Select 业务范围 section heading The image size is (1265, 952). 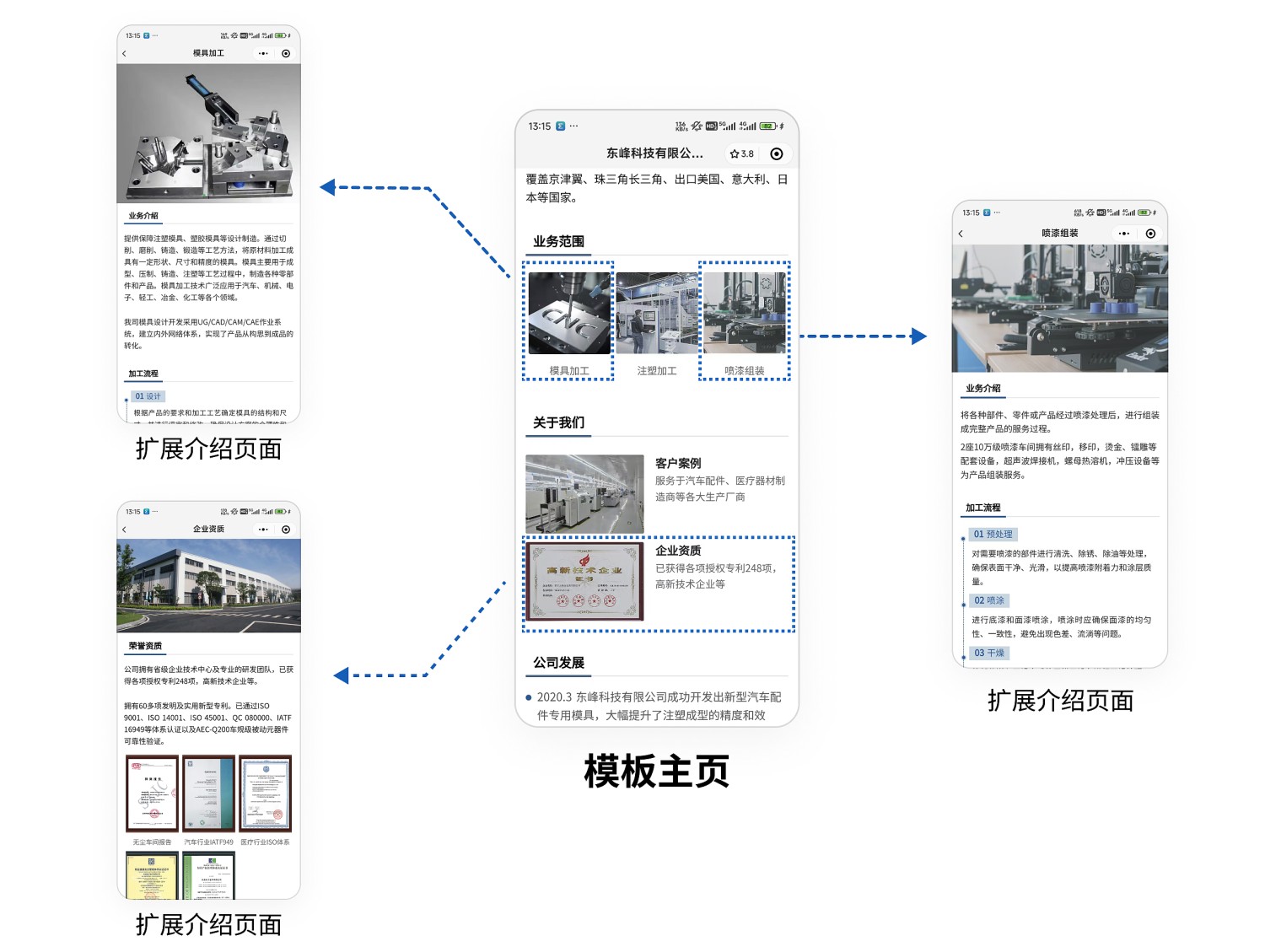pos(558,241)
